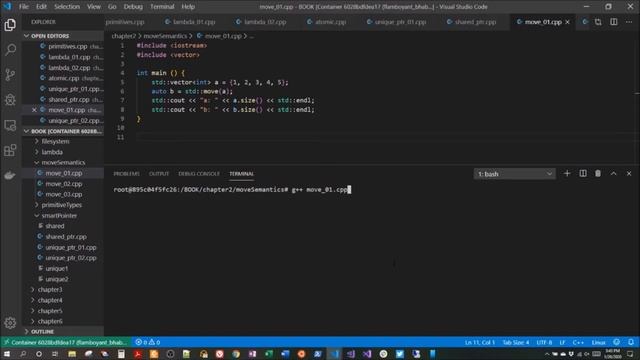Open move_03.cpp in the file tree
Image resolution: width=640 pixels, height=360 pixels.
pyautogui.click(x=63, y=194)
